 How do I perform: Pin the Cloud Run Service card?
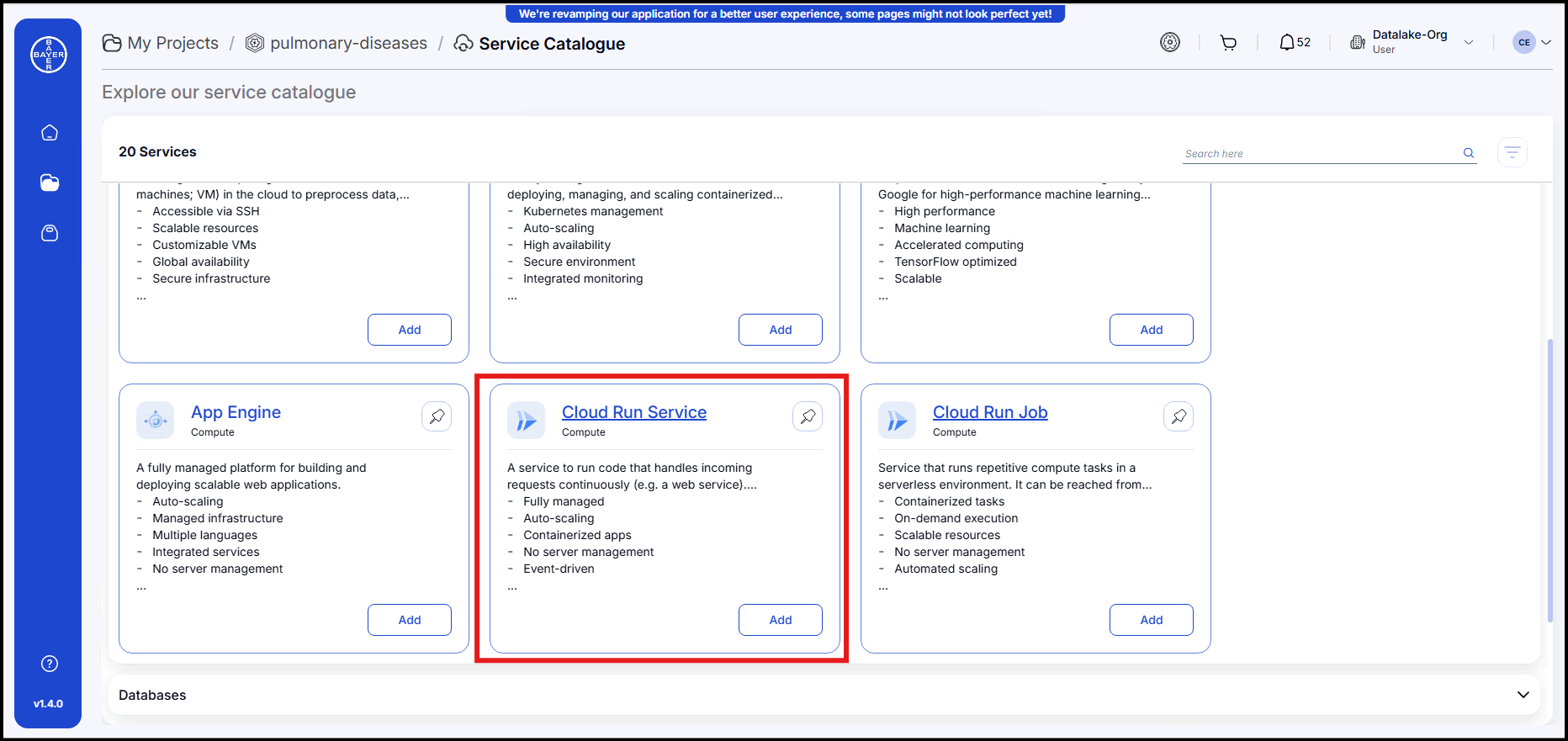[x=808, y=416]
